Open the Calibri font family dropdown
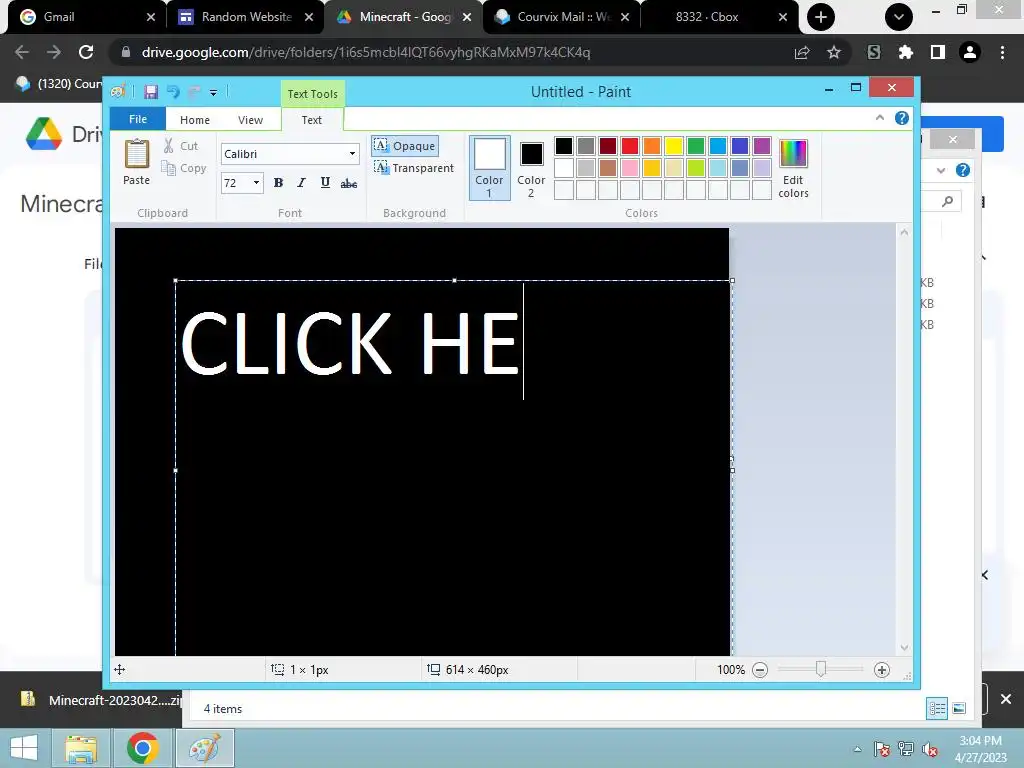 tap(353, 154)
